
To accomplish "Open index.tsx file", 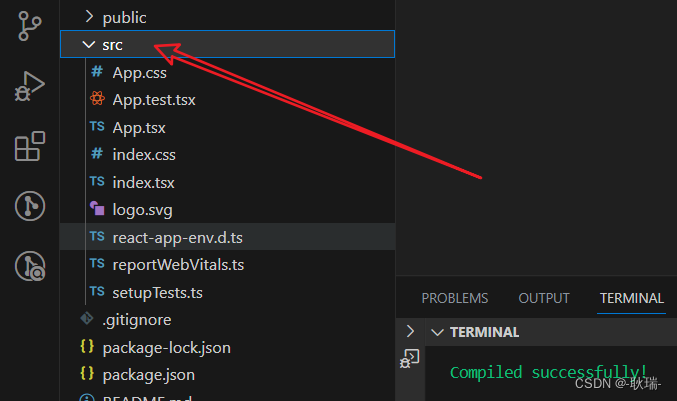I will [x=143, y=183].
